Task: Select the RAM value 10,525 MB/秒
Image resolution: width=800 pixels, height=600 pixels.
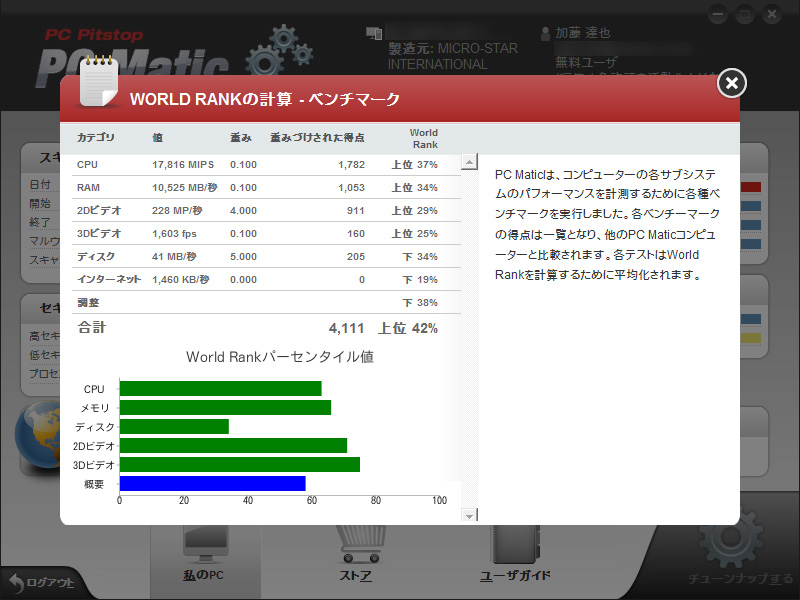Action: click(x=185, y=188)
